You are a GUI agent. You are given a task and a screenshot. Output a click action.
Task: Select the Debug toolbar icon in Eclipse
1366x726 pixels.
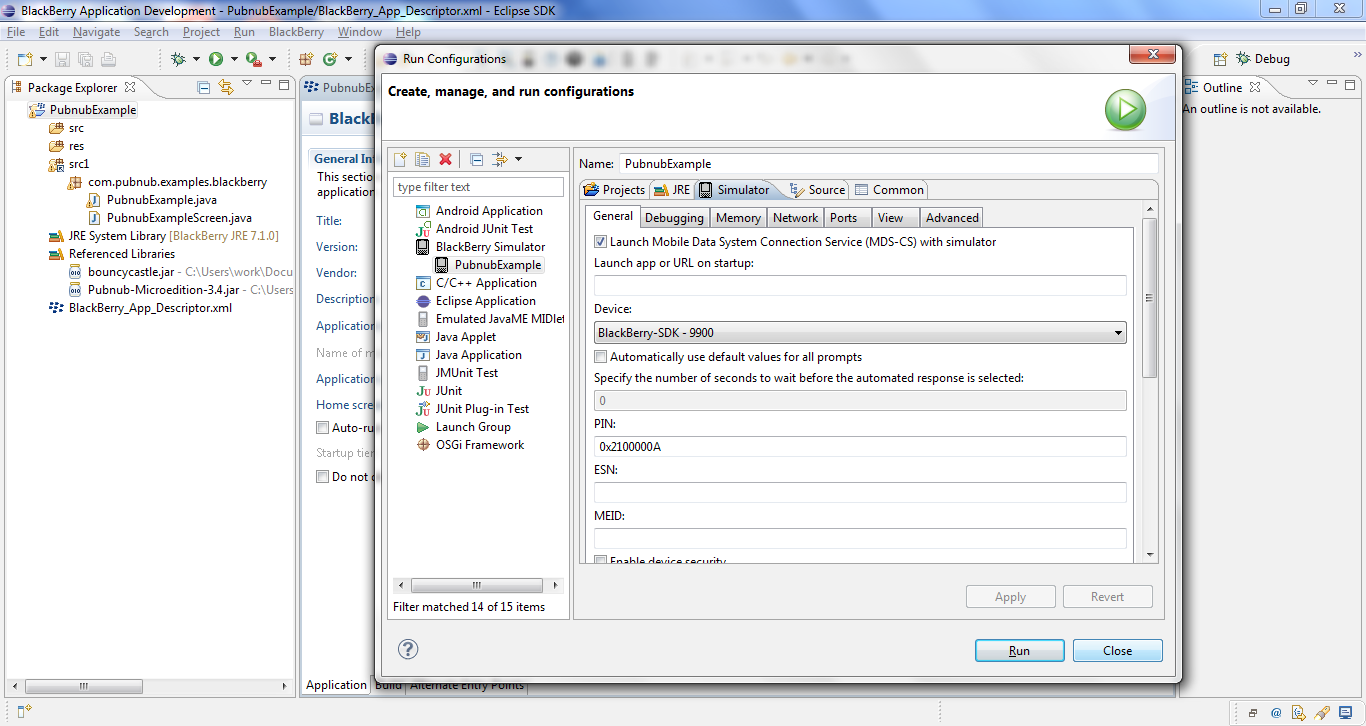pyautogui.click(x=178, y=59)
